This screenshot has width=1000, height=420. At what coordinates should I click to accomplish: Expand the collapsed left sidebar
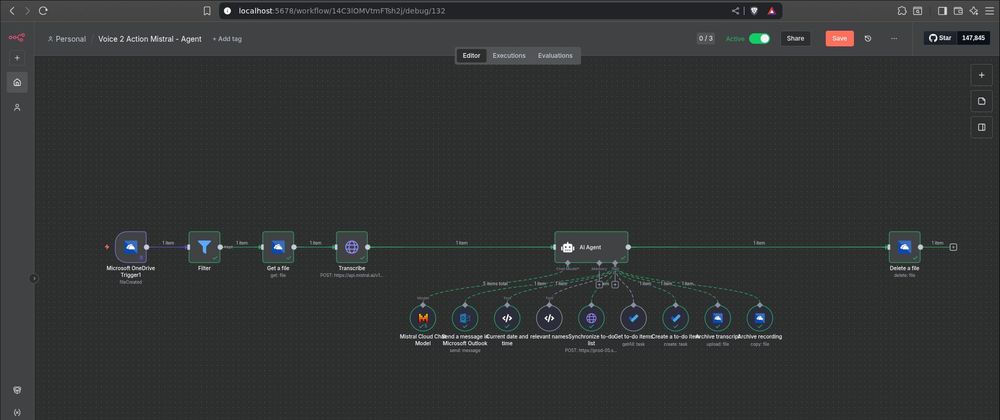pos(34,279)
